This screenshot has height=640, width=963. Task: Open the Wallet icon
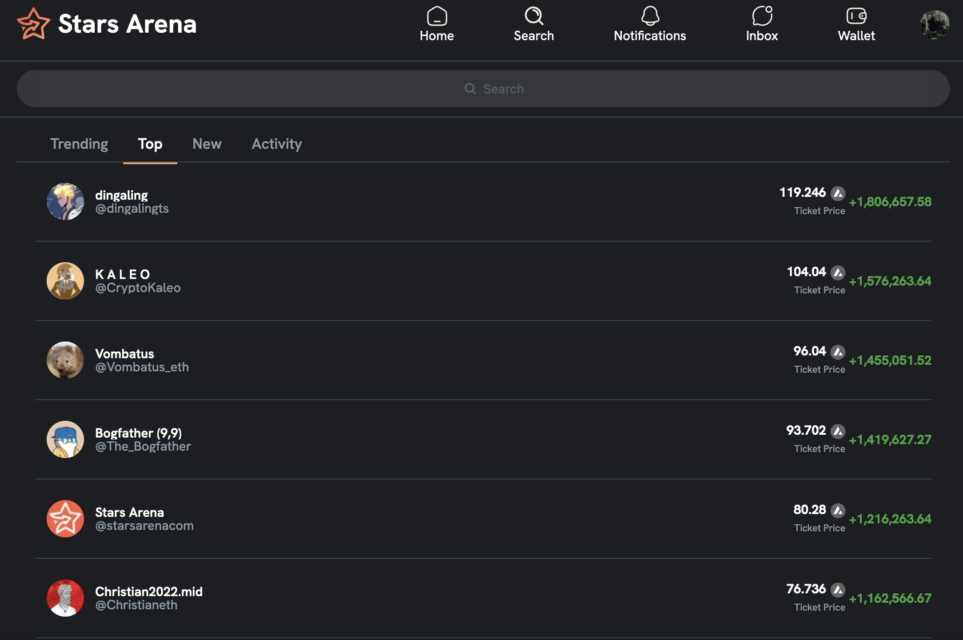click(856, 15)
